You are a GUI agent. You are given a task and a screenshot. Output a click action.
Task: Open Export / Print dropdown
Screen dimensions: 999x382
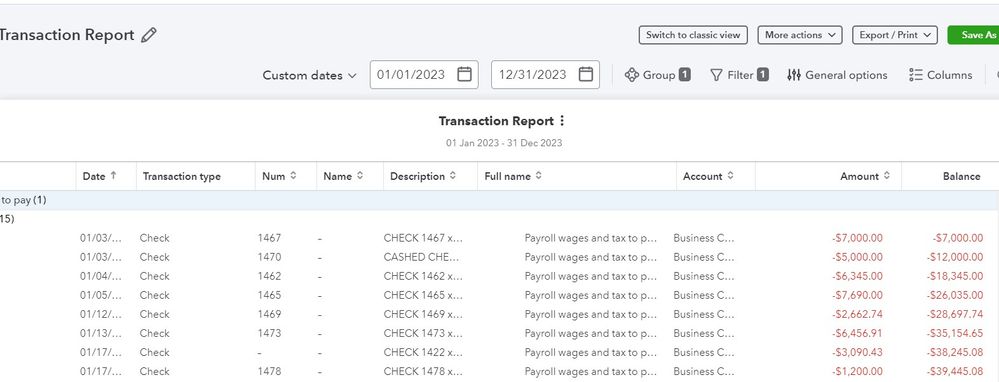point(895,35)
